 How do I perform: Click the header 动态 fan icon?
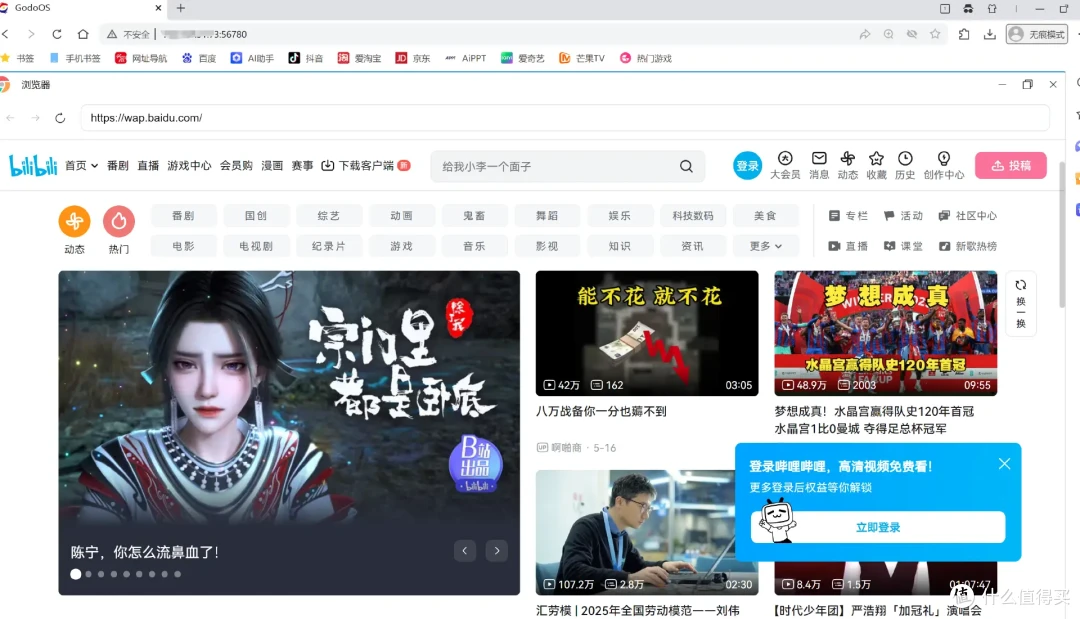pyautogui.click(x=848, y=158)
